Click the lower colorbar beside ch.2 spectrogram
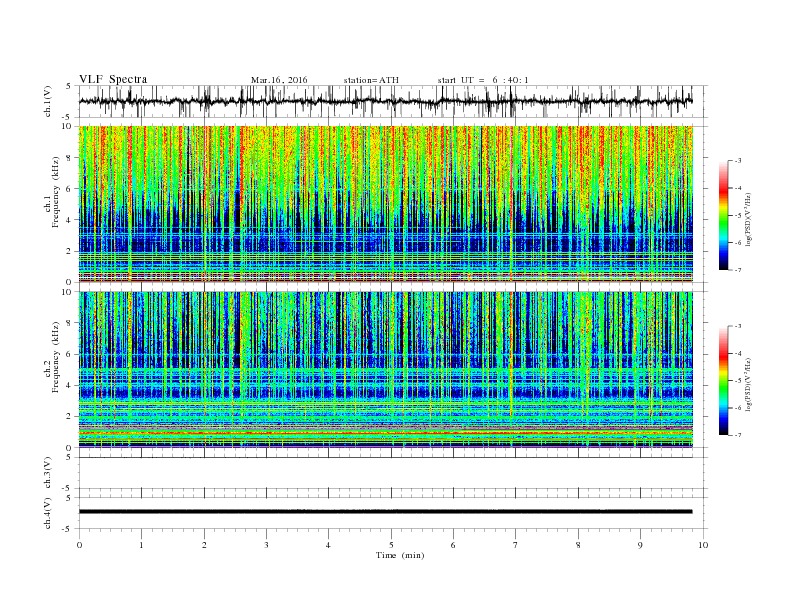 point(723,381)
